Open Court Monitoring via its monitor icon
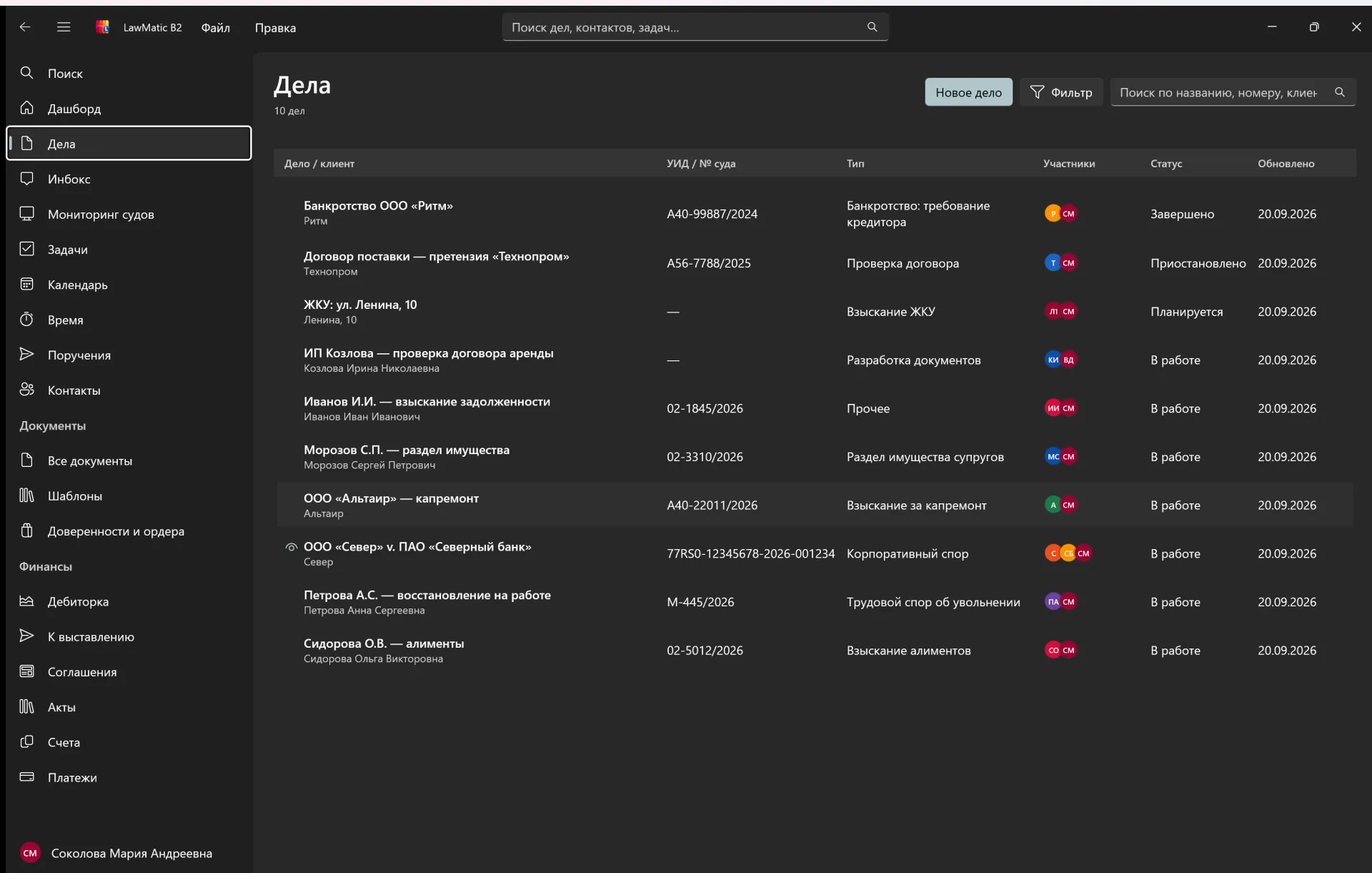Screen dimensions: 1372x873 [x=26, y=214]
